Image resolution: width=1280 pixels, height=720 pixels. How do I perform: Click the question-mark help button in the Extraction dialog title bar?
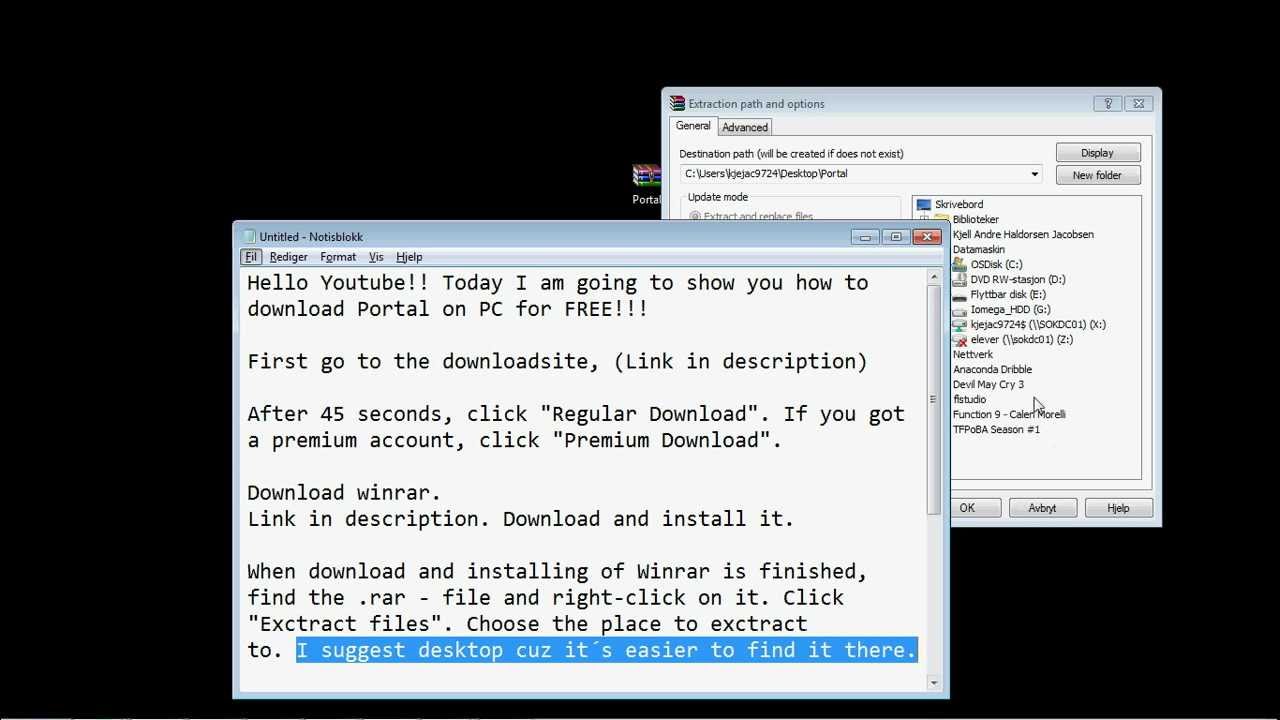click(1107, 103)
